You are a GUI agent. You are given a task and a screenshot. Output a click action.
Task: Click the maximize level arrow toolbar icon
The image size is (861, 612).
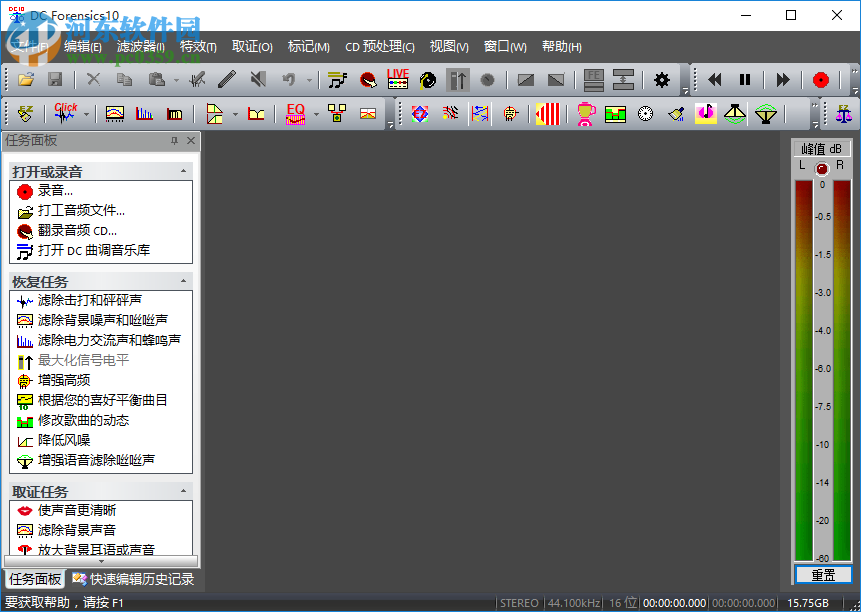(x=457, y=80)
